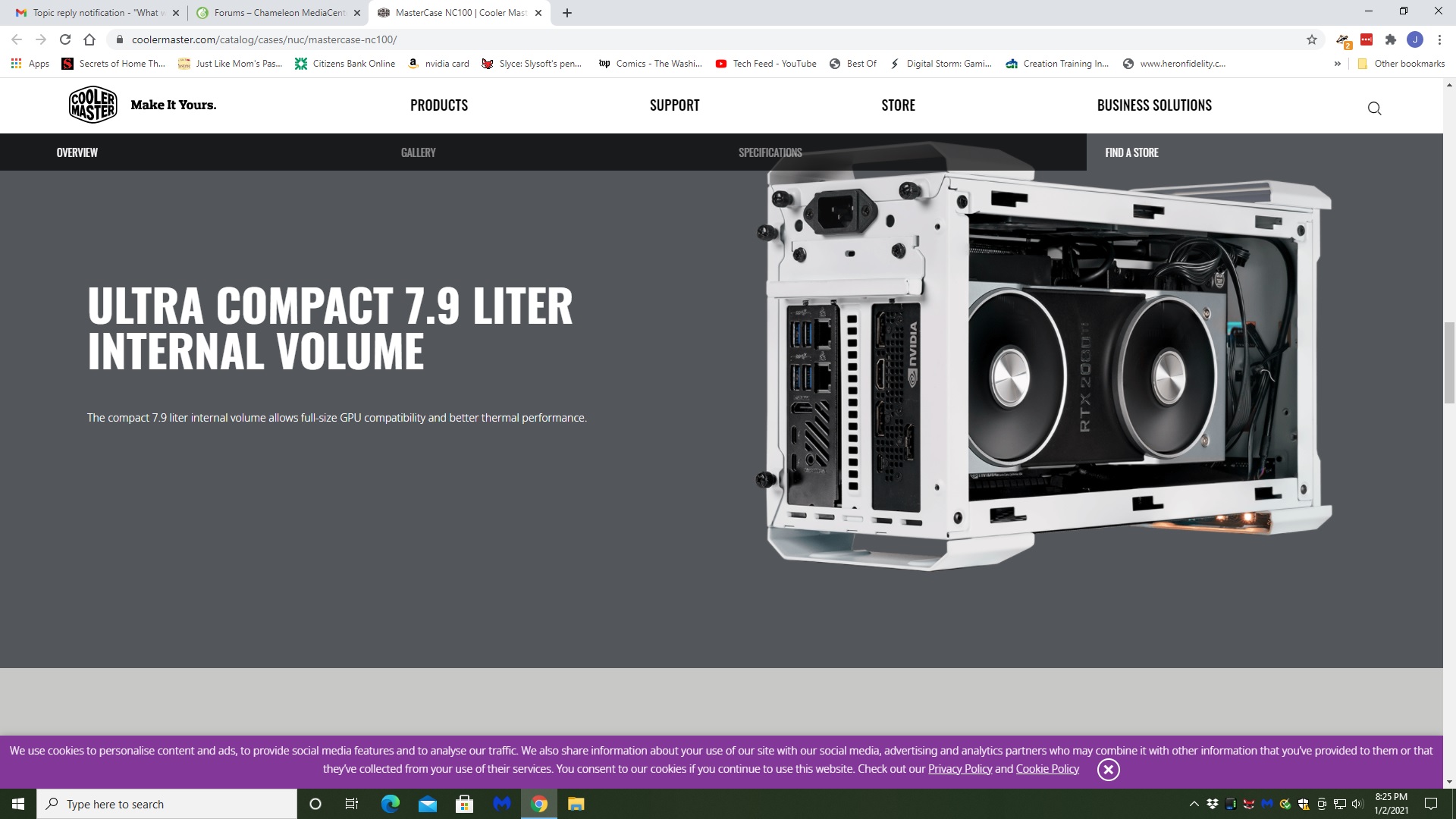Bookmark this page with the star icon
The image size is (1456, 819).
point(1312,39)
